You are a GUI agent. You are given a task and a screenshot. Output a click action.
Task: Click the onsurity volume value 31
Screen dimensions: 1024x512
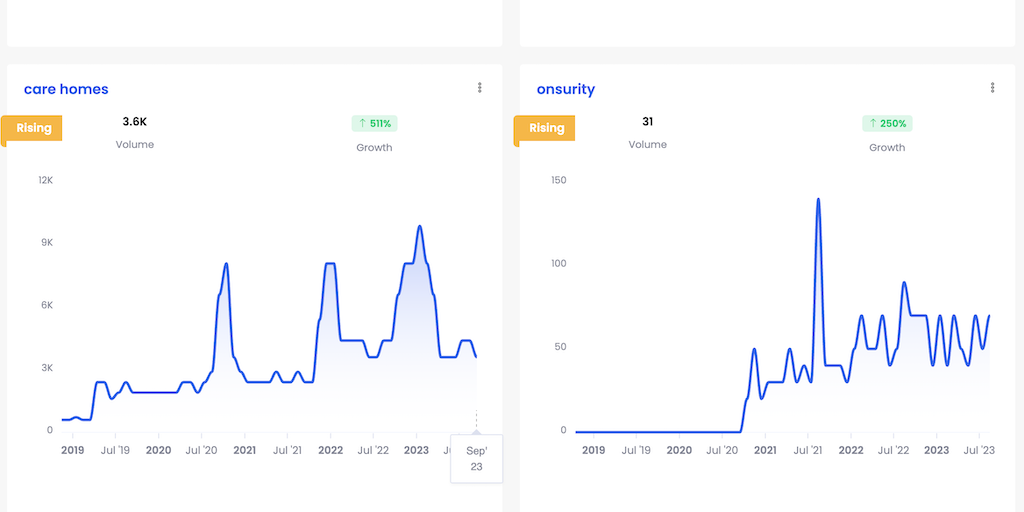[x=647, y=121]
